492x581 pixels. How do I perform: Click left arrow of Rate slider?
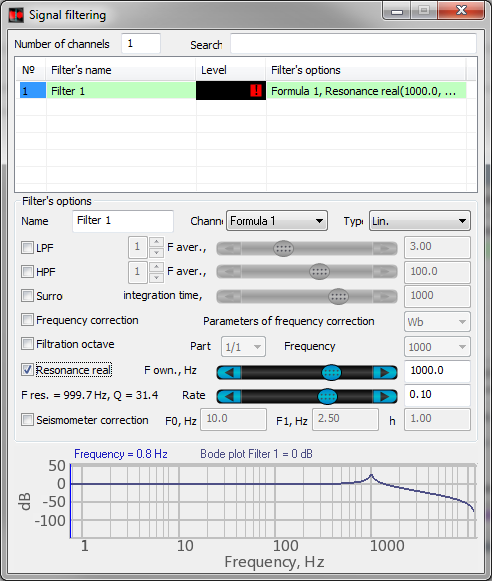click(x=229, y=396)
